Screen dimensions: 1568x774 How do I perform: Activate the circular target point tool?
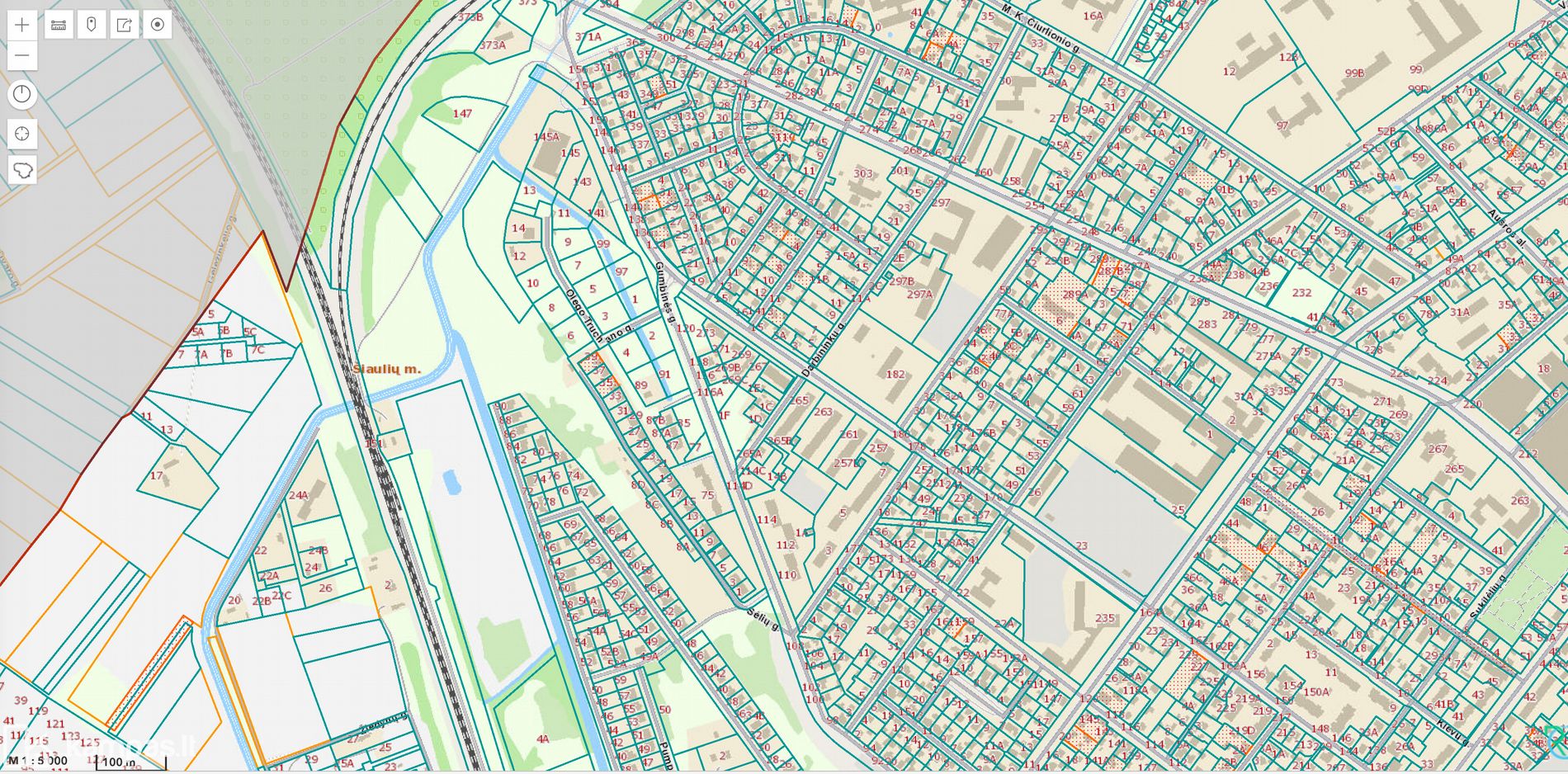click(x=157, y=25)
